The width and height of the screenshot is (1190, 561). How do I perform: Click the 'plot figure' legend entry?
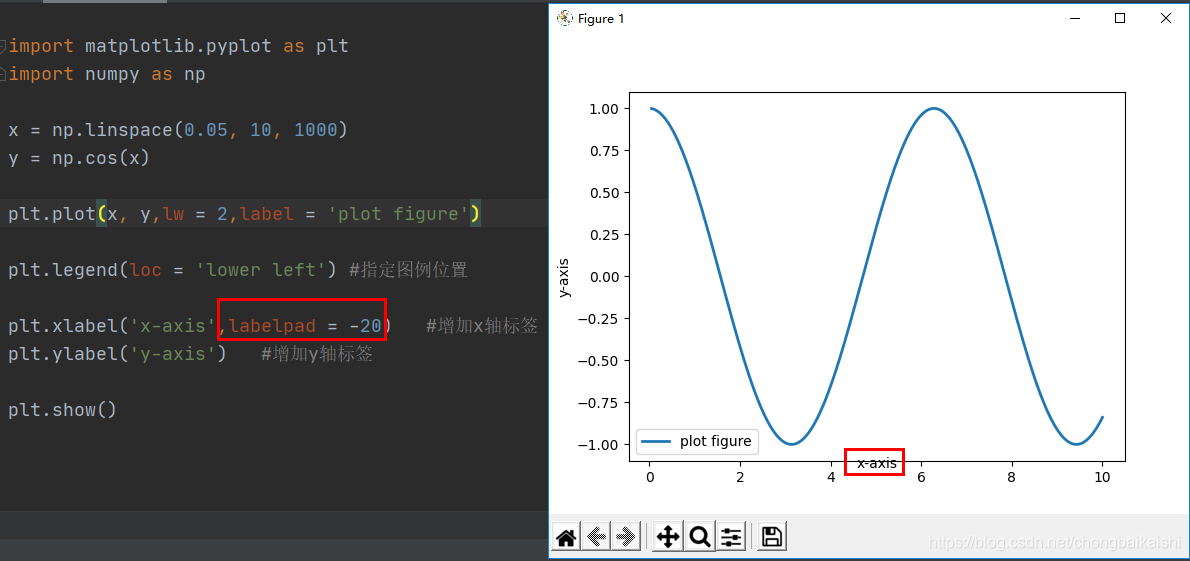click(697, 440)
